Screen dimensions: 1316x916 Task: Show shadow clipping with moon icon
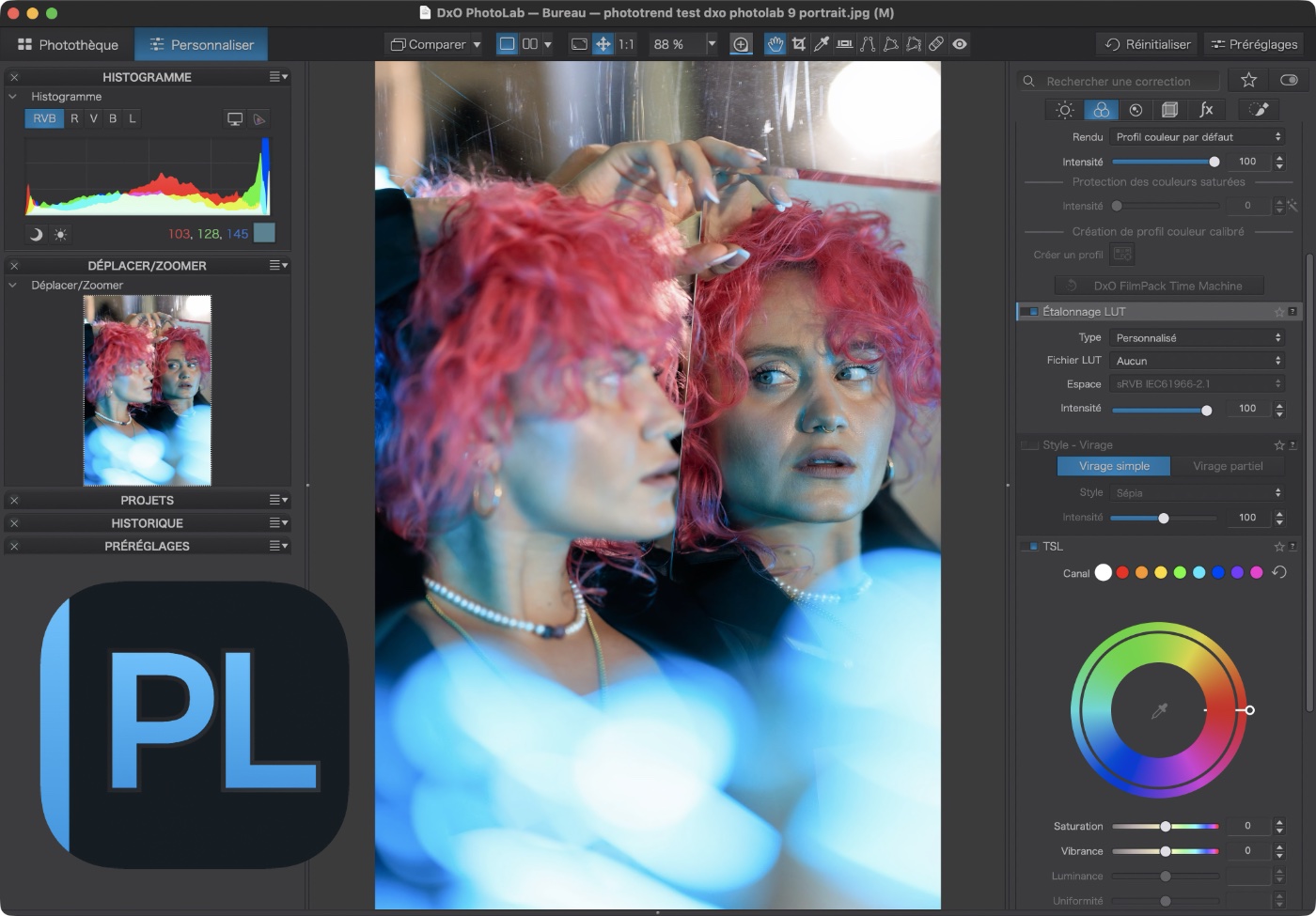tap(36, 234)
